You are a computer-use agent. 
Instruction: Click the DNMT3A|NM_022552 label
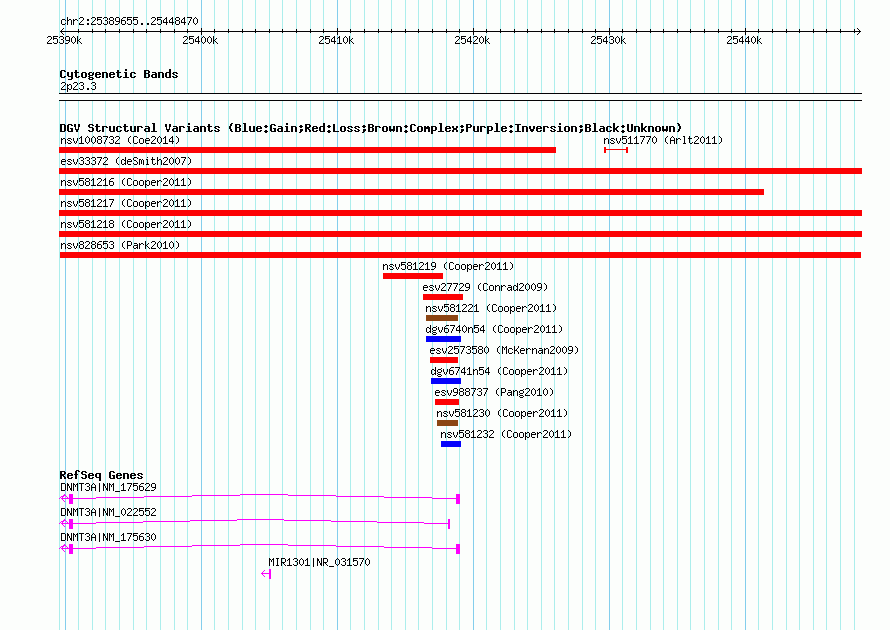pos(108,512)
